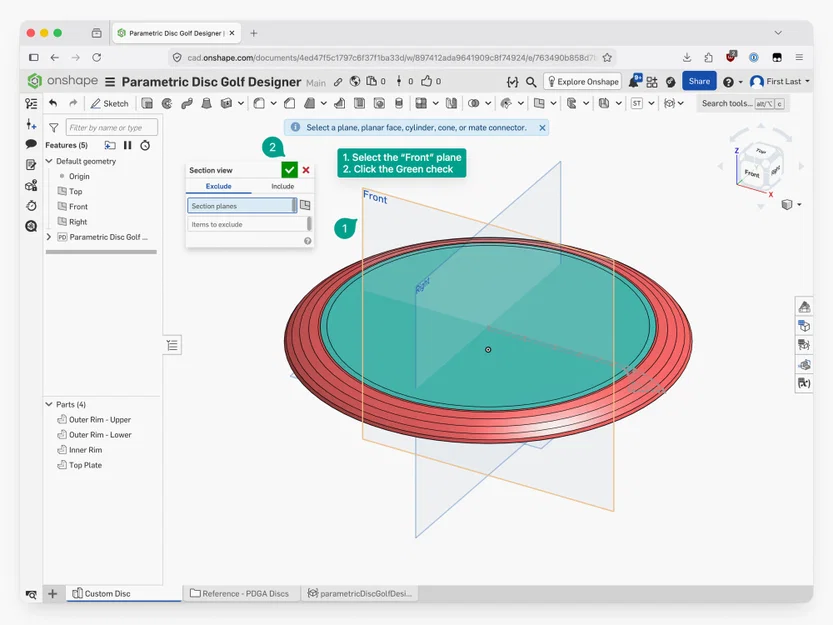Open the First Last user menu
Screen dimensions: 833x625
pyautogui.click(x=779, y=81)
